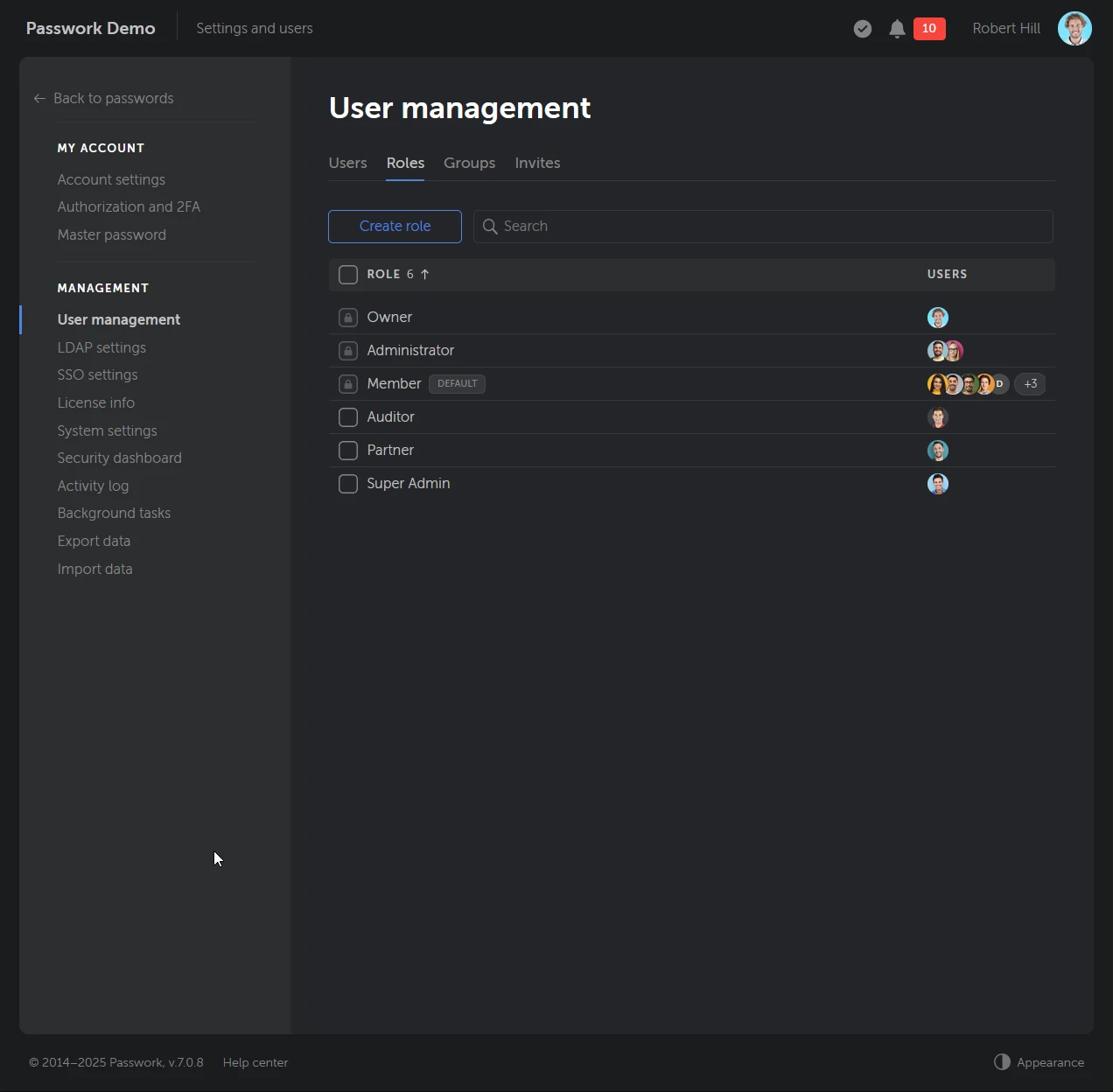1113x1092 pixels.
Task: Switch to the Groups tab
Action: coord(469,164)
